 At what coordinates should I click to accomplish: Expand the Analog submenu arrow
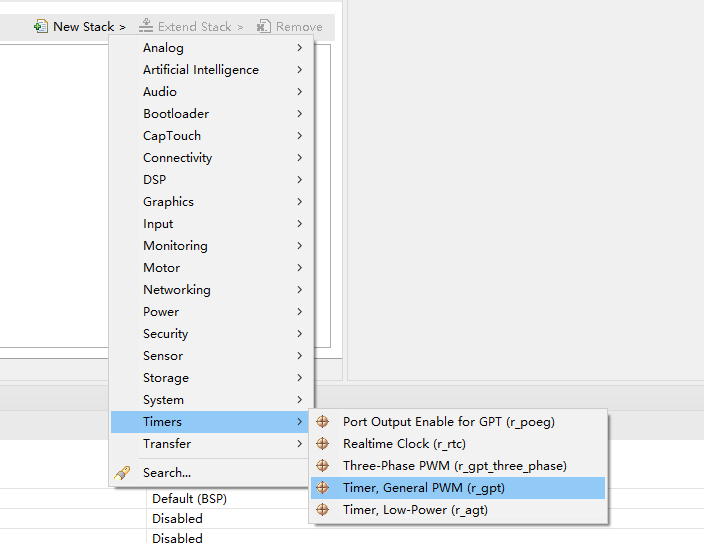(299, 48)
